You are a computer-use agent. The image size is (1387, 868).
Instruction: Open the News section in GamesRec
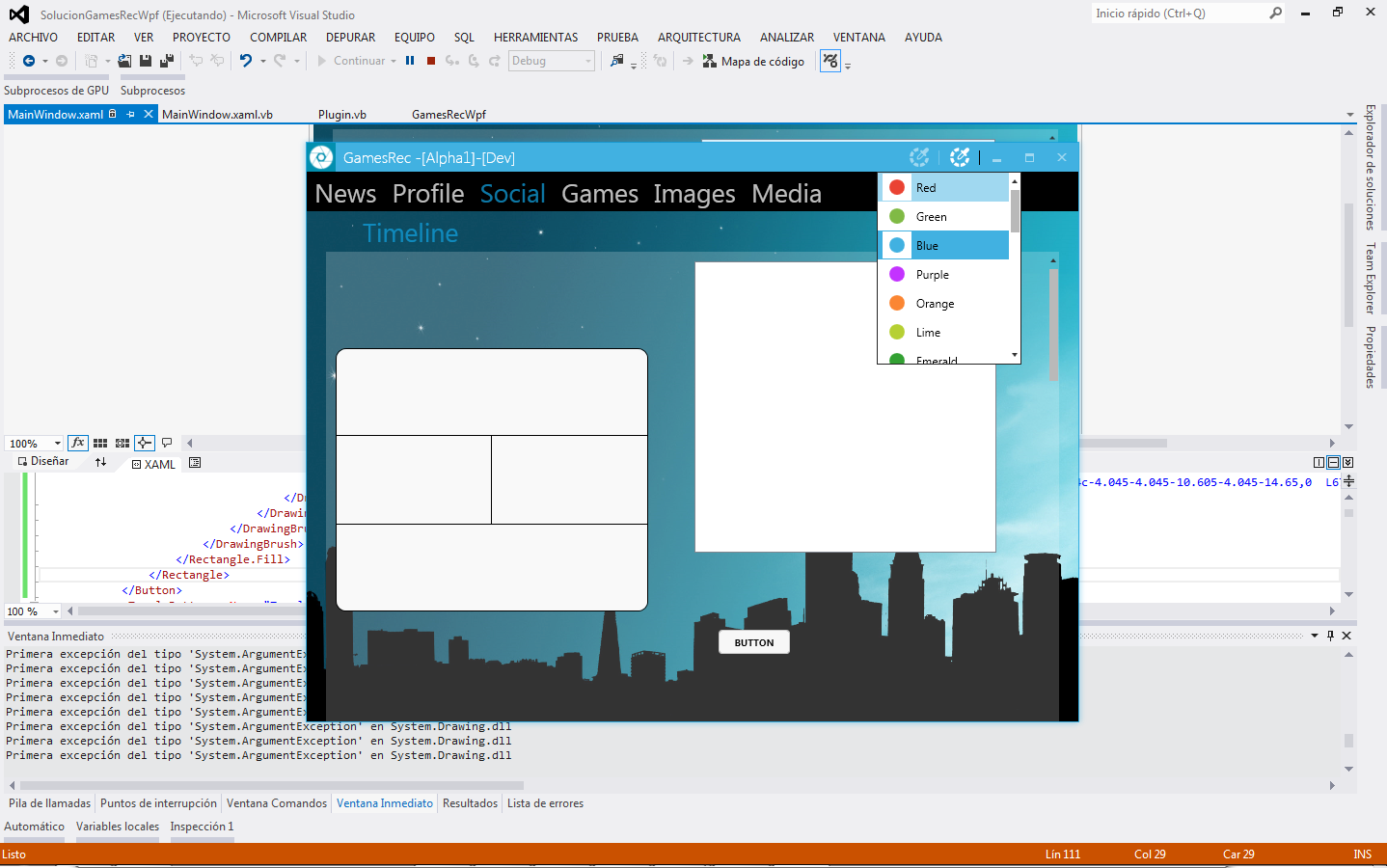tap(345, 194)
